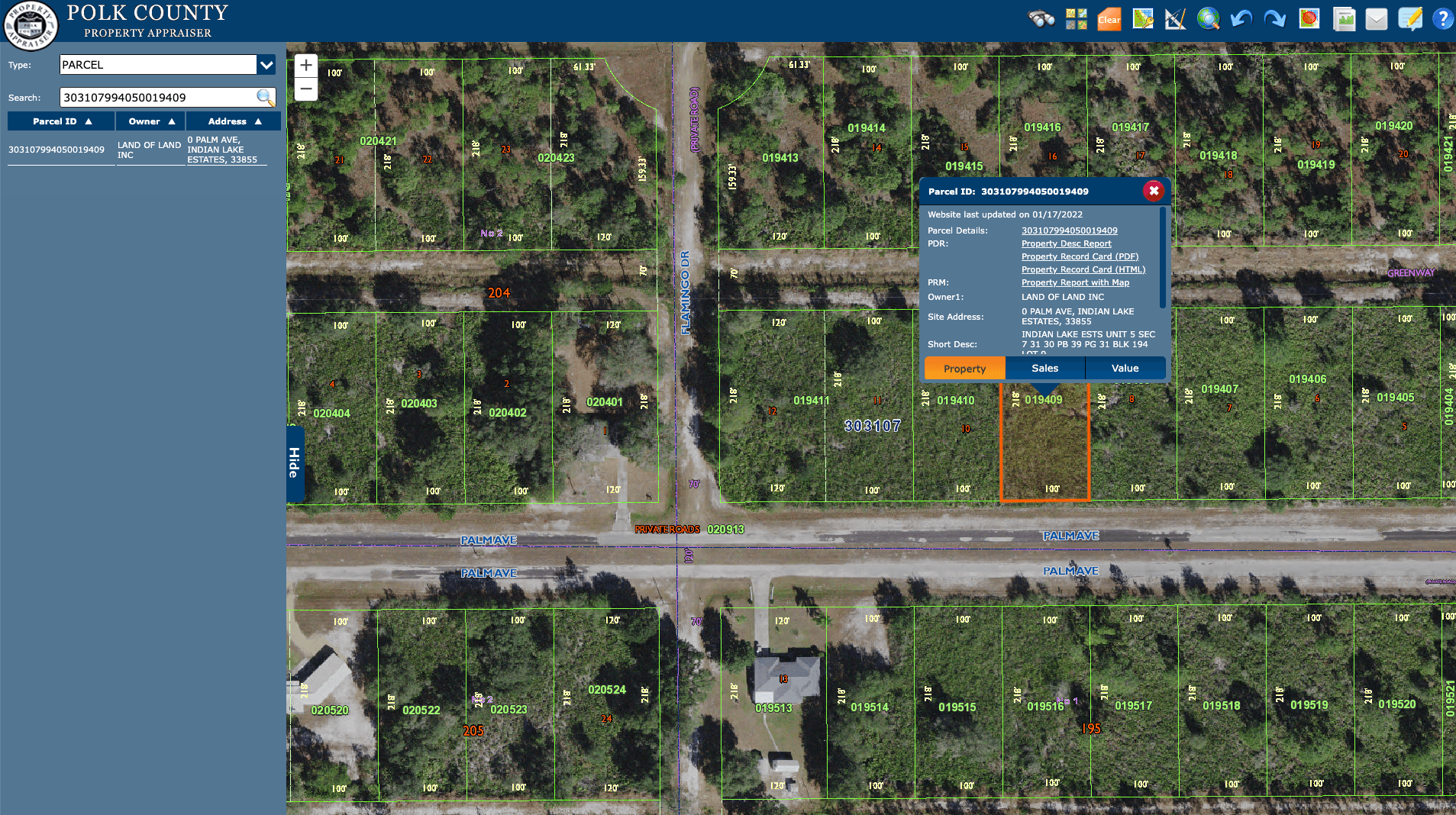
Task: Click the FLAMINGO DR road label
Action: tap(685, 292)
